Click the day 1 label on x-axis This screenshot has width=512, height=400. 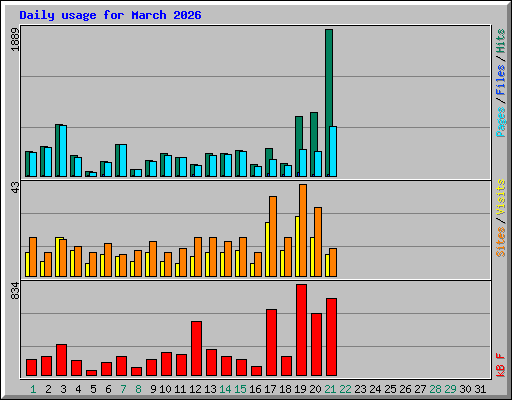[x=33, y=389]
